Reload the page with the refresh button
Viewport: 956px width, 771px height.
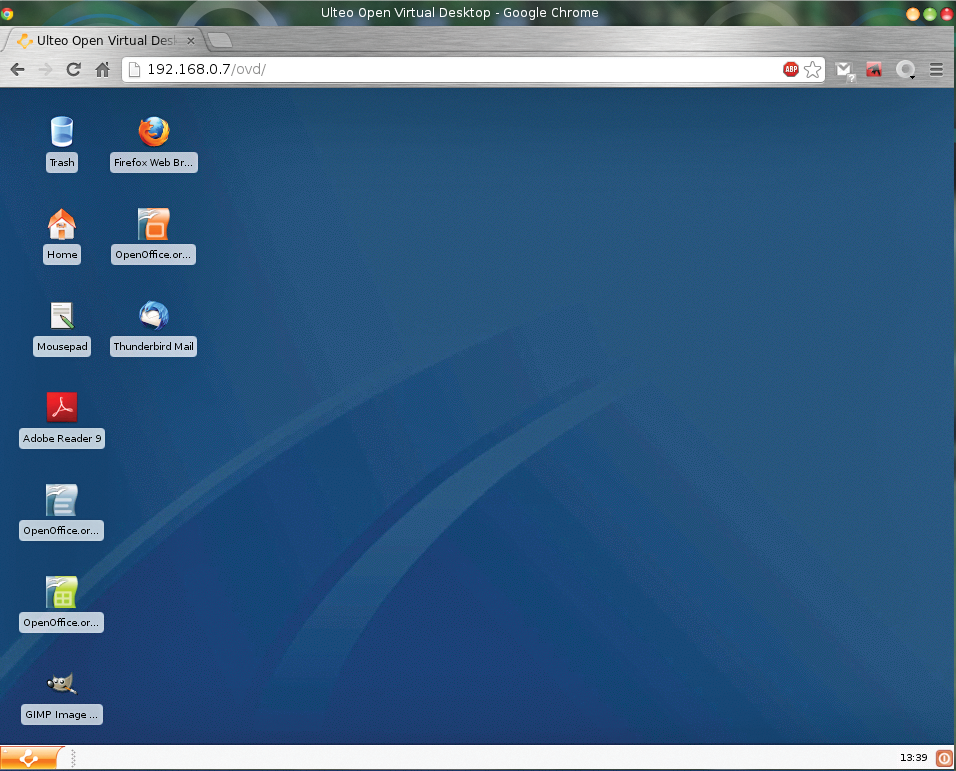[73, 69]
